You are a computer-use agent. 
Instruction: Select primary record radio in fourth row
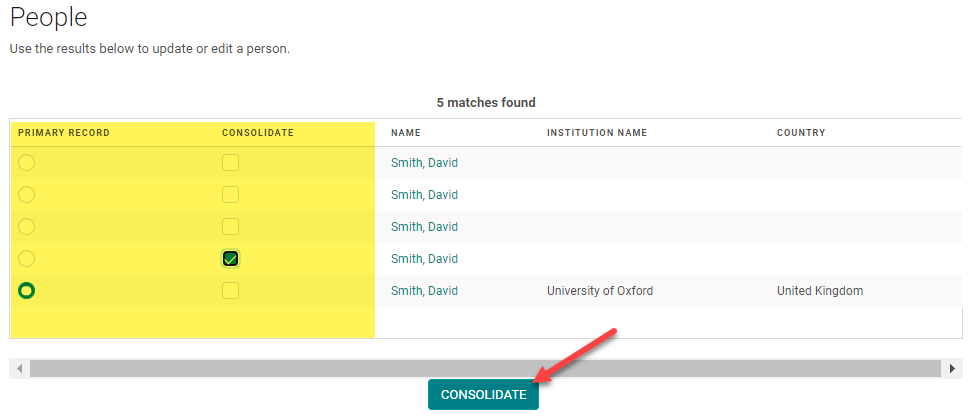pyautogui.click(x=26, y=259)
